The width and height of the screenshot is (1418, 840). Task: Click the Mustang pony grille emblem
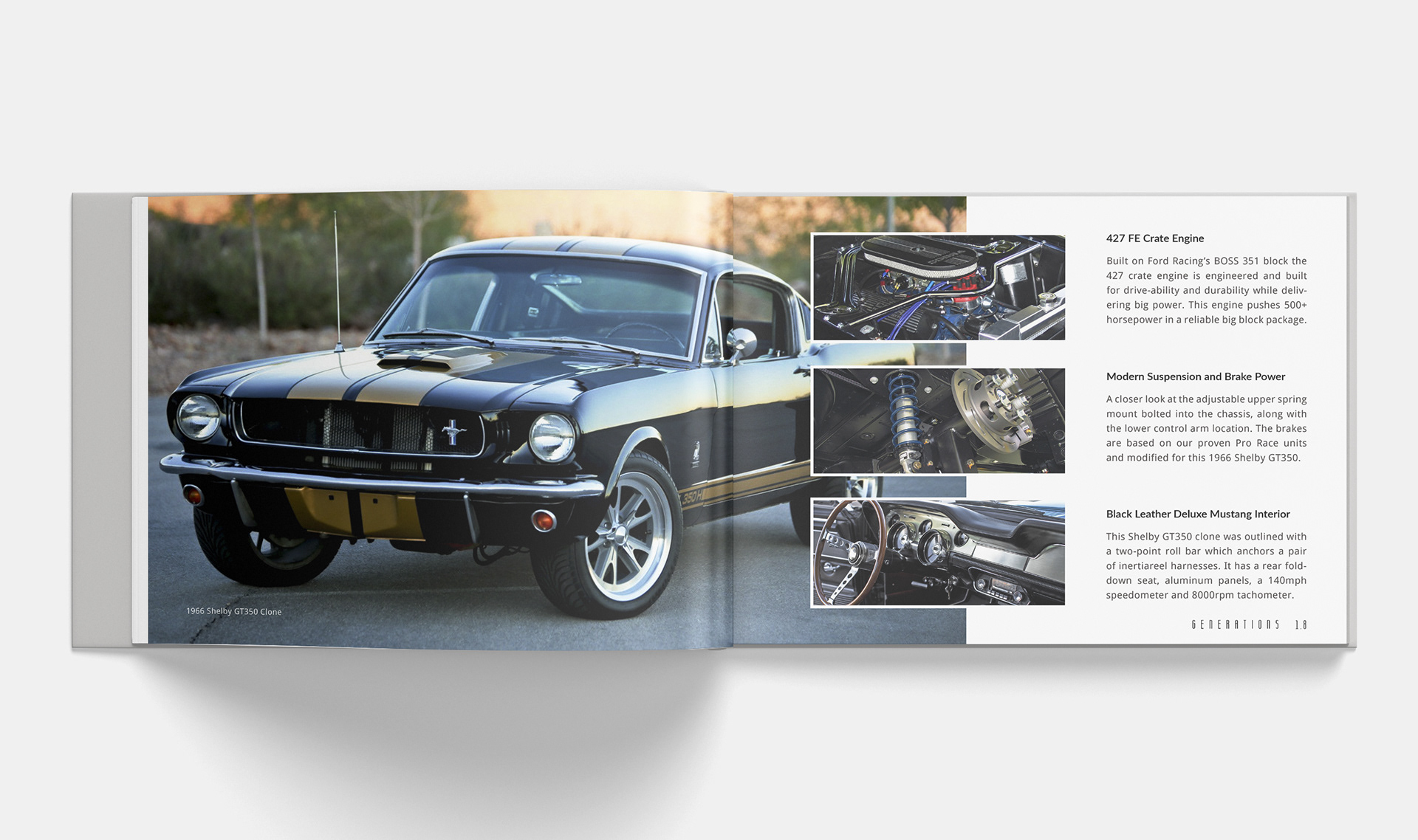click(453, 431)
